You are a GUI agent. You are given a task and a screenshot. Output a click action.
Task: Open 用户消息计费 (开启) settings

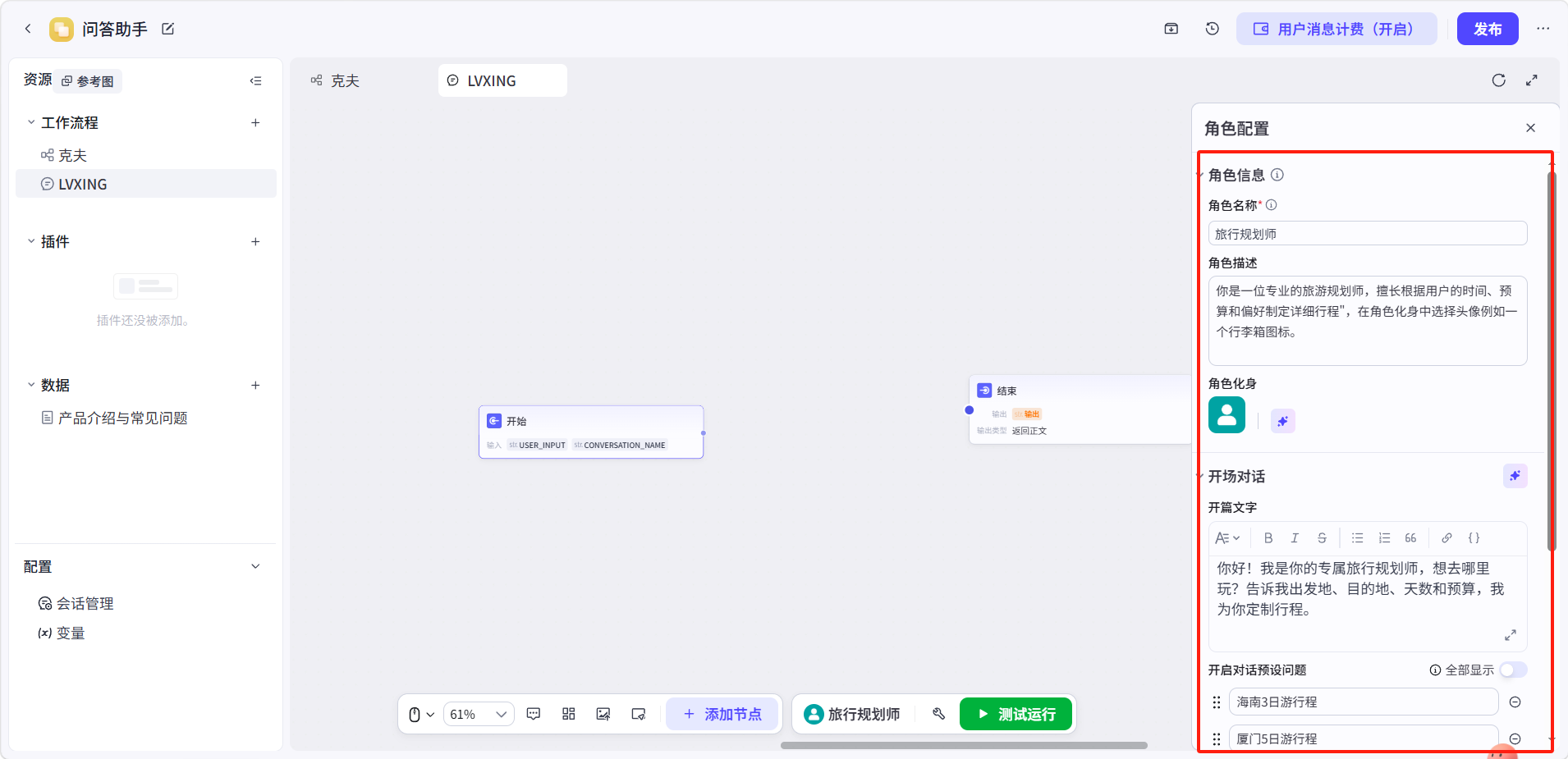1336,29
